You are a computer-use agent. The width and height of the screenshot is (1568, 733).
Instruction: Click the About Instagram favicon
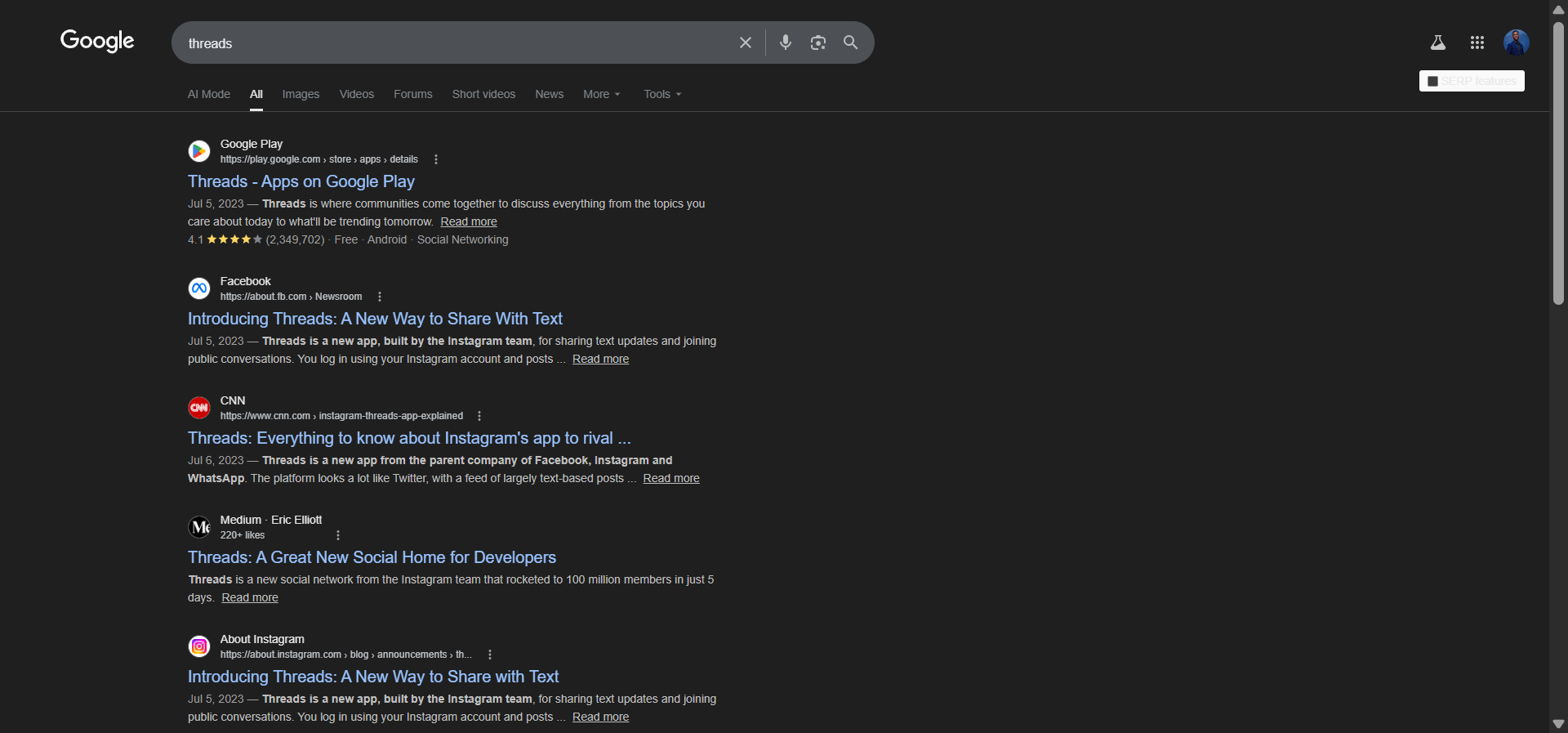point(199,646)
